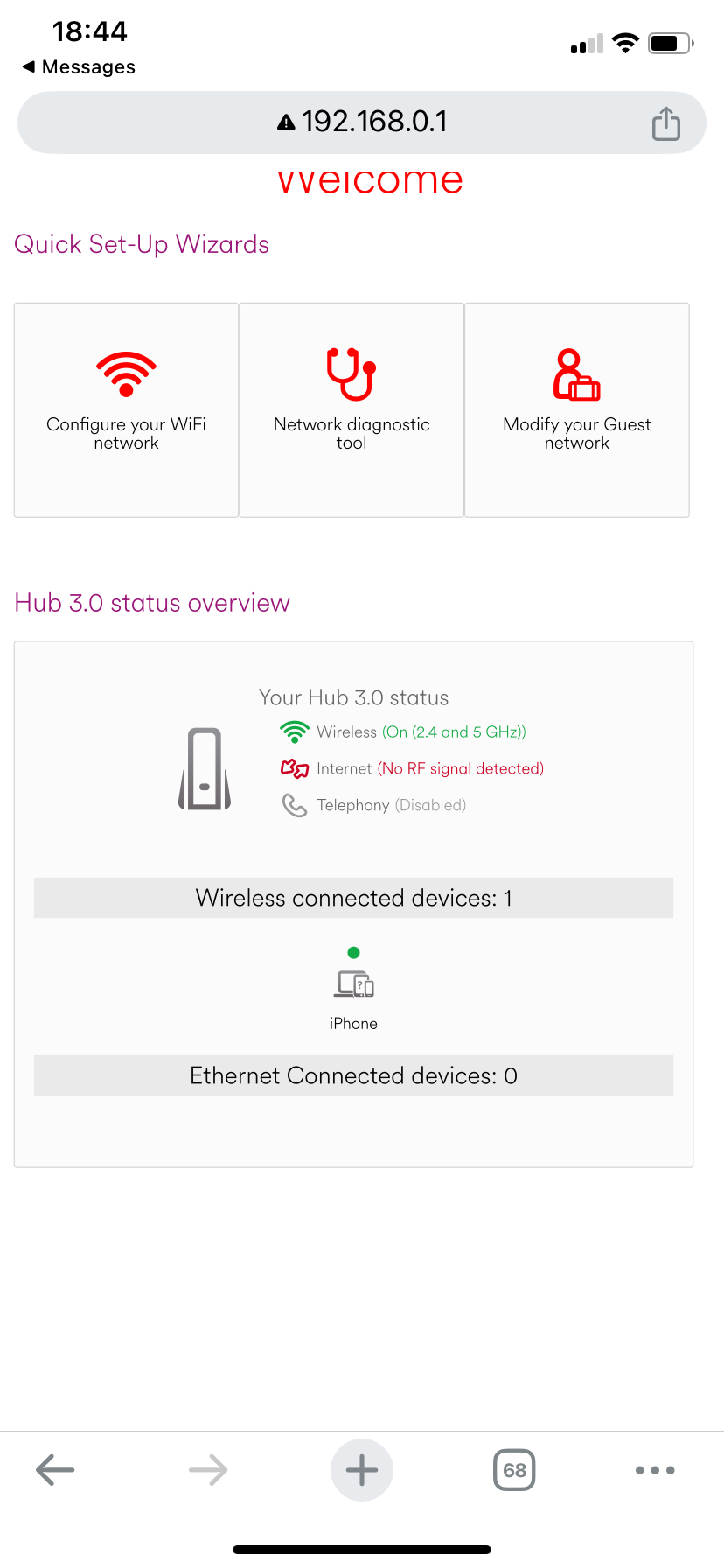Open the tab switcher showing 68 tabs
Viewport: 724px width, 1568px height.
513,1469
